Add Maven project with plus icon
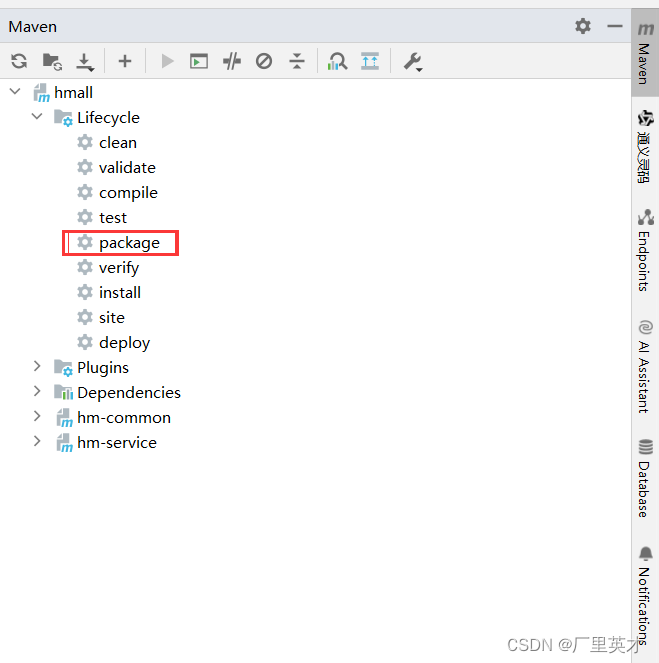This screenshot has width=659, height=663. click(x=125, y=61)
